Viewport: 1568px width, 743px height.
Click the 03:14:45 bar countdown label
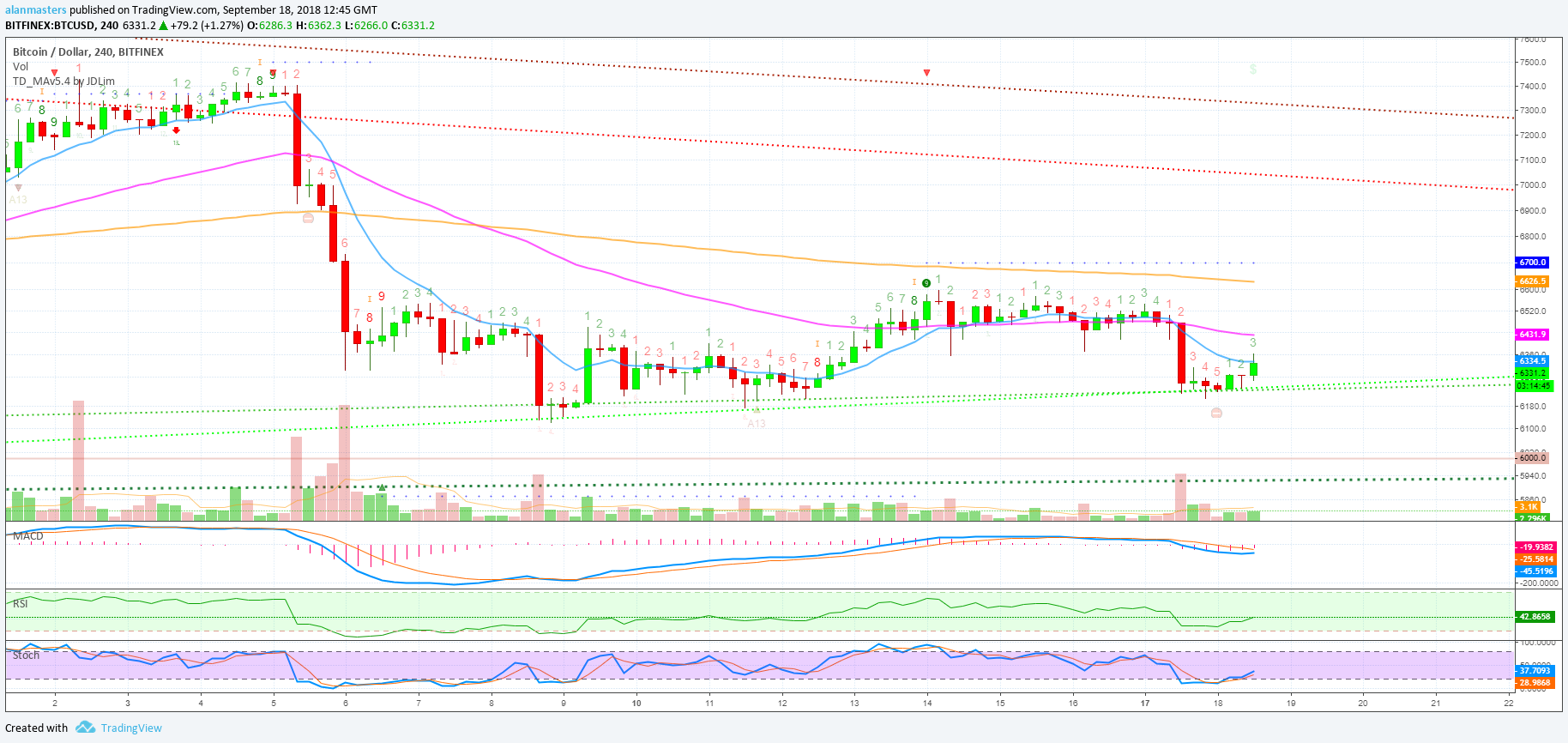pos(1534,386)
